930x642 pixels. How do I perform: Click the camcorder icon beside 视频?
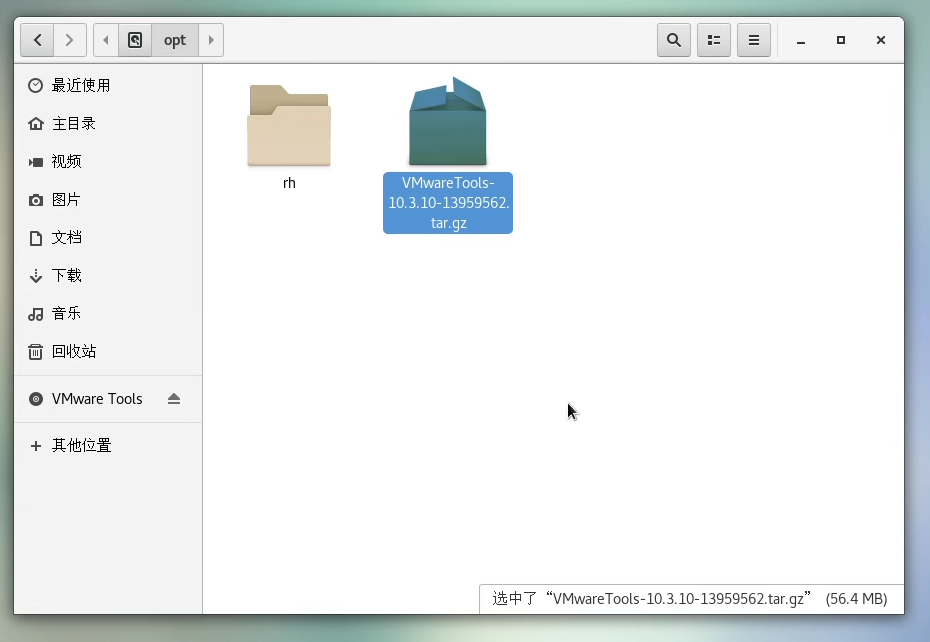pyautogui.click(x=36, y=162)
